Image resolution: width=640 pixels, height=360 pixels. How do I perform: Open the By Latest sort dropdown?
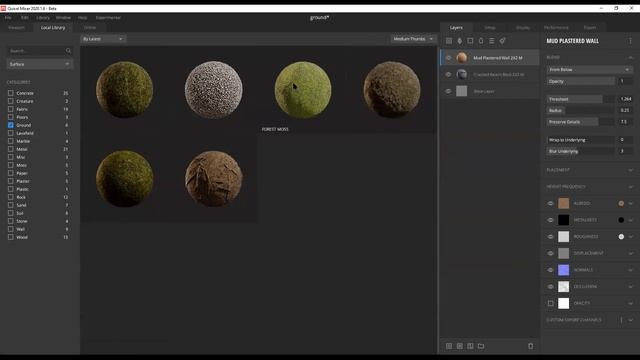click(103, 39)
